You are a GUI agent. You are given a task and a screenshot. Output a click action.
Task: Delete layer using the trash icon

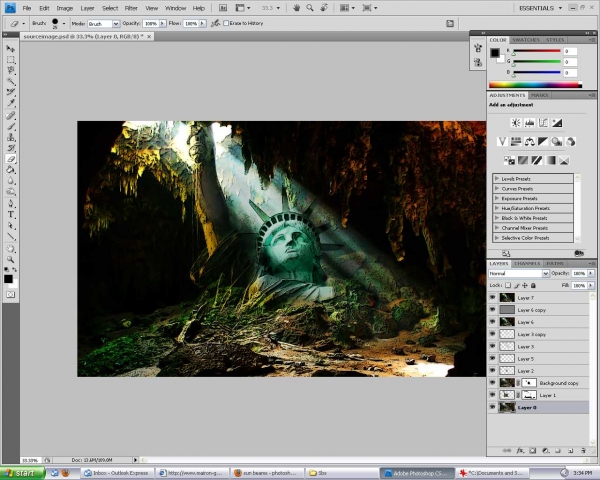(x=584, y=451)
